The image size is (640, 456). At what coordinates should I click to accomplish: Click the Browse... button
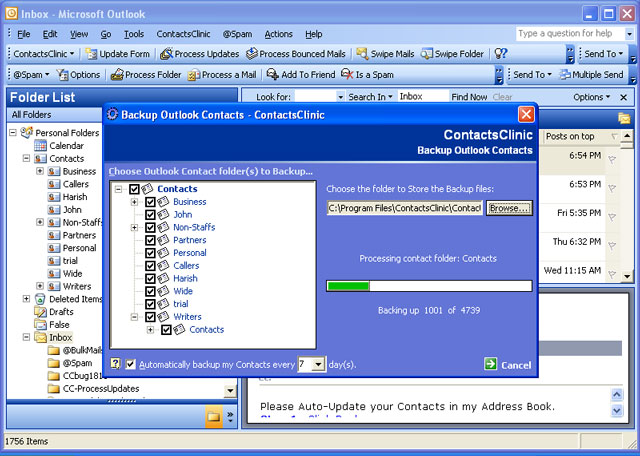(509, 208)
